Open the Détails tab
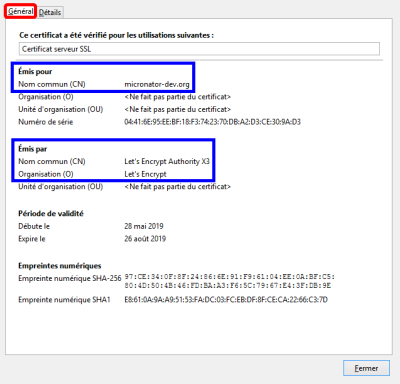The height and width of the screenshot is (384, 400). click(x=50, y=12)
